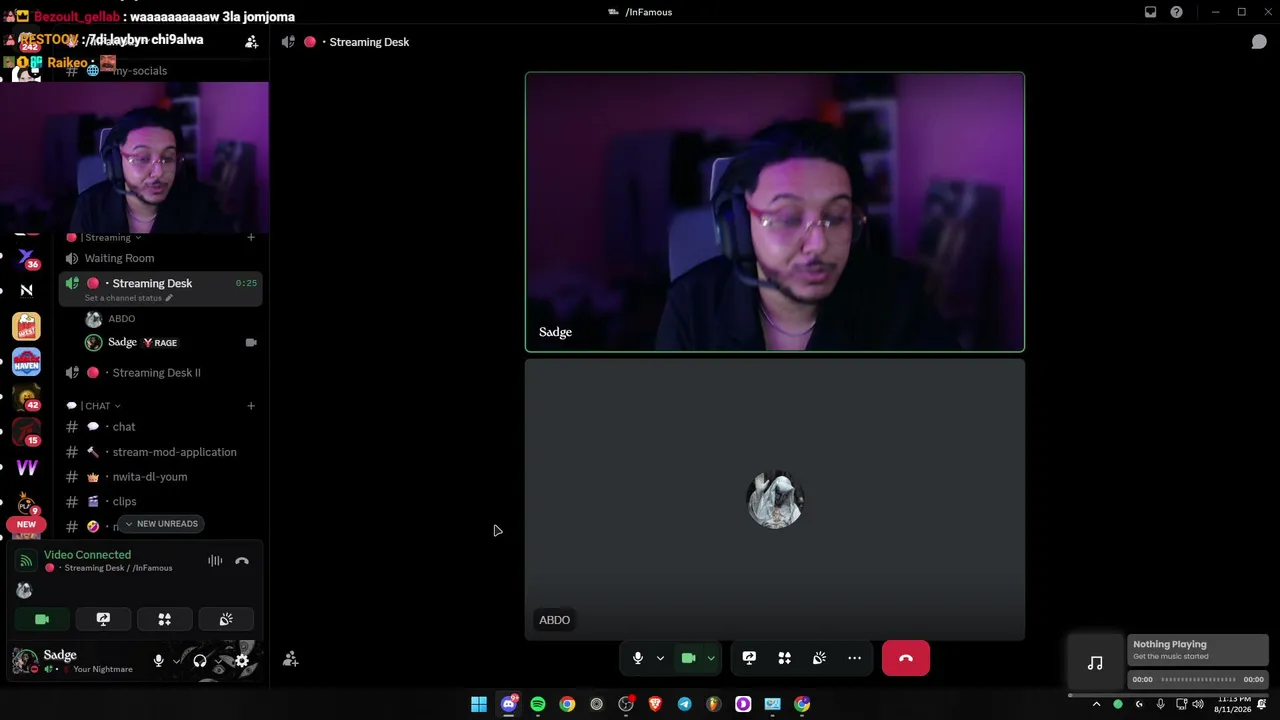The image size is (1280, 720).
Task: Share screen from the Video Connected panel
Action: tap(103, 619)
